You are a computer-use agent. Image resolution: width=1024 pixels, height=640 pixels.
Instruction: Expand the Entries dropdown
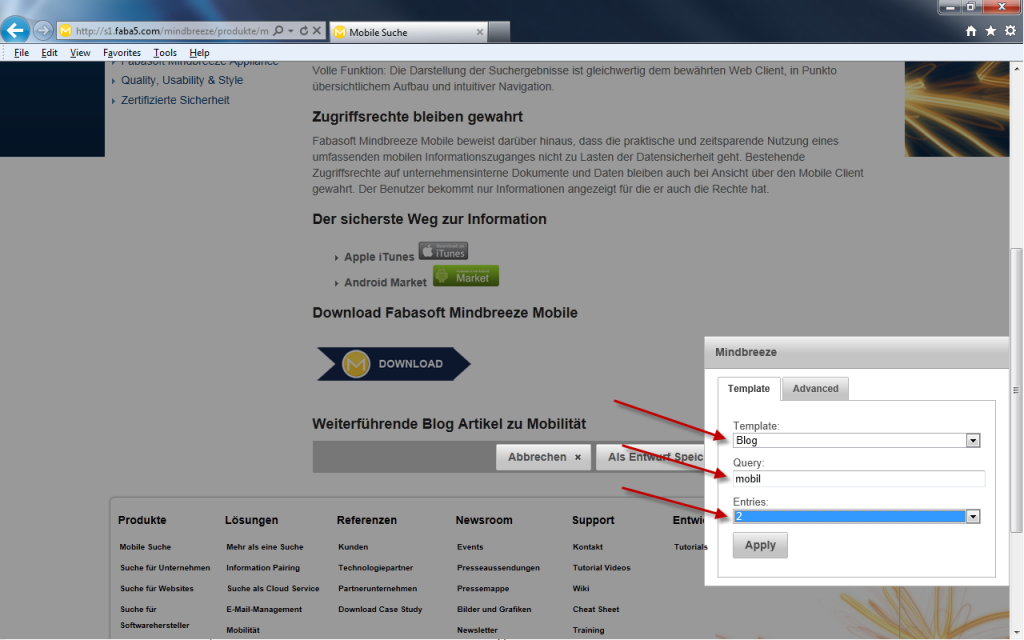[x=972, y=517]
